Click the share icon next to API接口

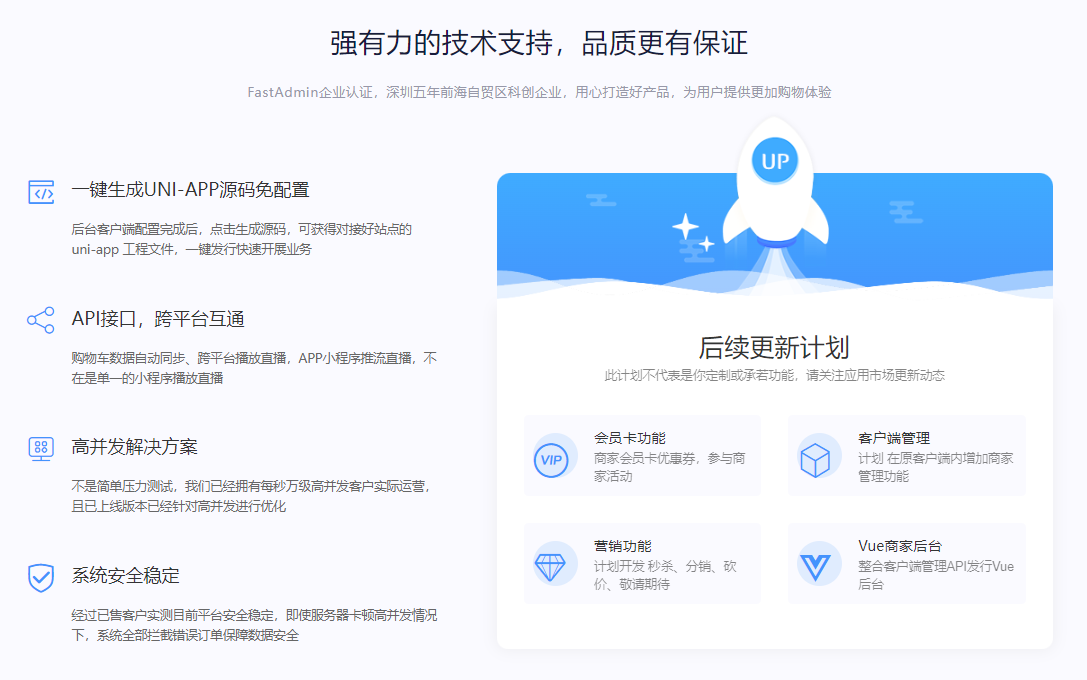[x=41, y=320]
